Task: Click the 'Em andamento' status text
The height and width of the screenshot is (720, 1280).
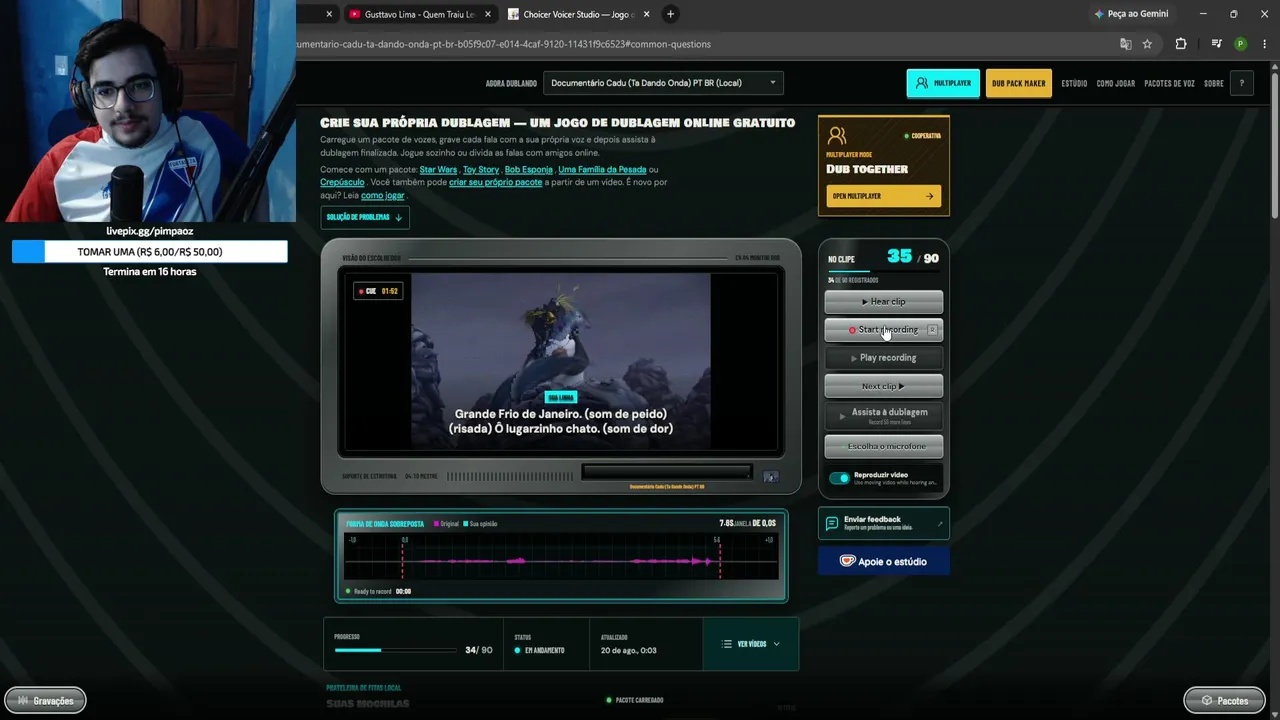Action: tap(545, 650)
